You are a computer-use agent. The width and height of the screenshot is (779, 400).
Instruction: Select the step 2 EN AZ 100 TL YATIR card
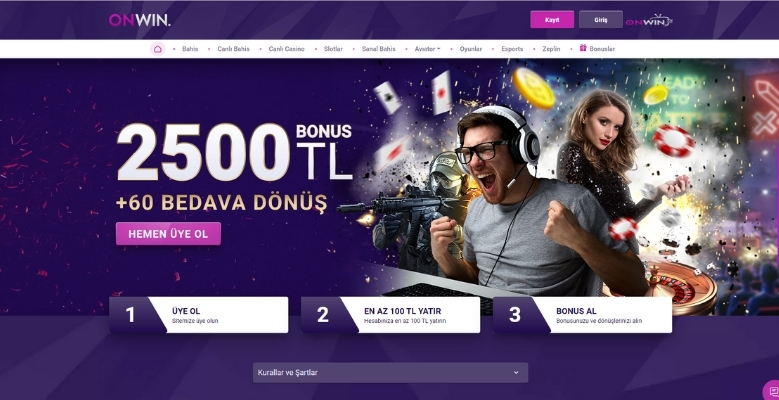pos(390,315)
